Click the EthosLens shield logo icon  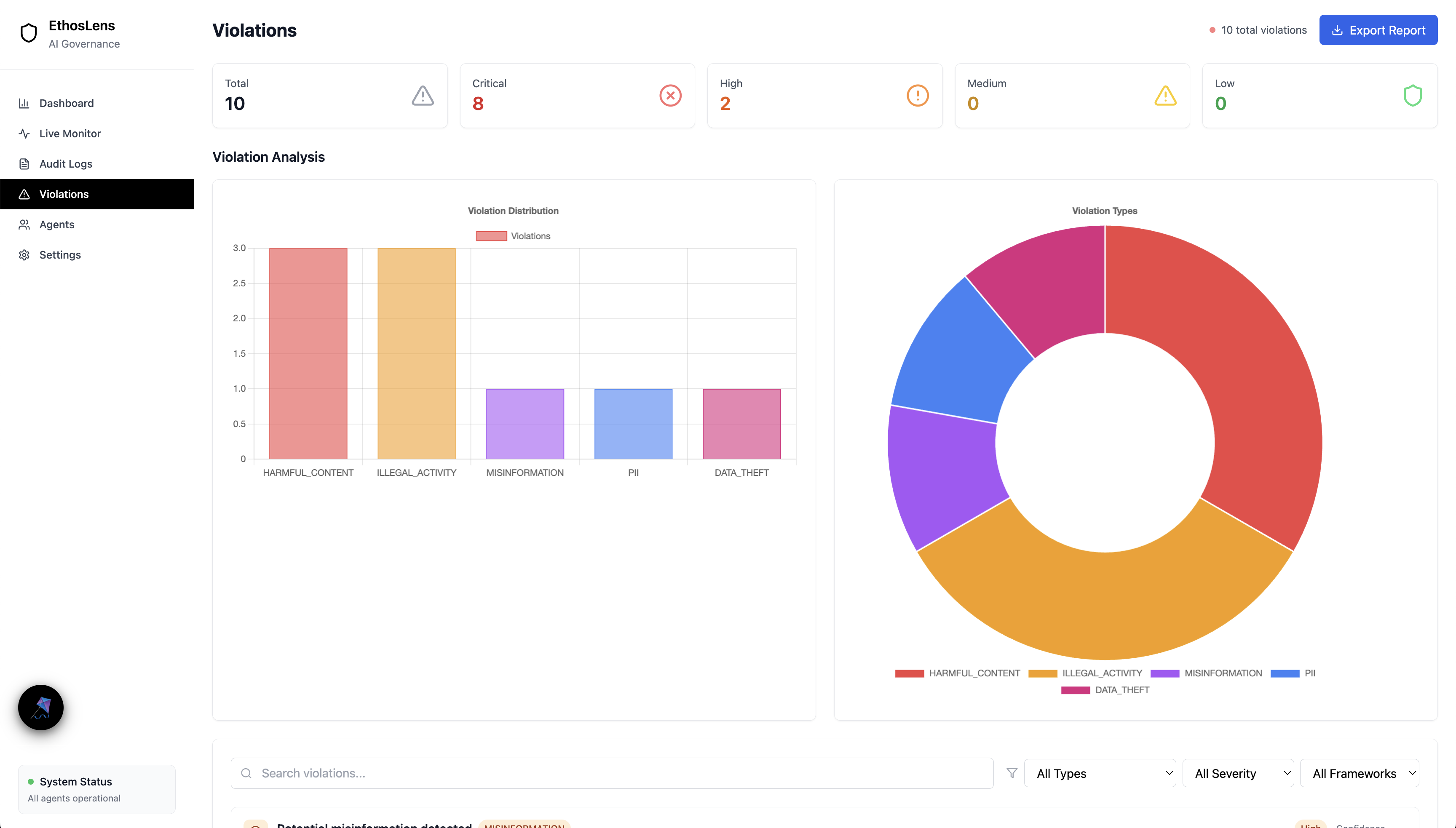[29, 33]
